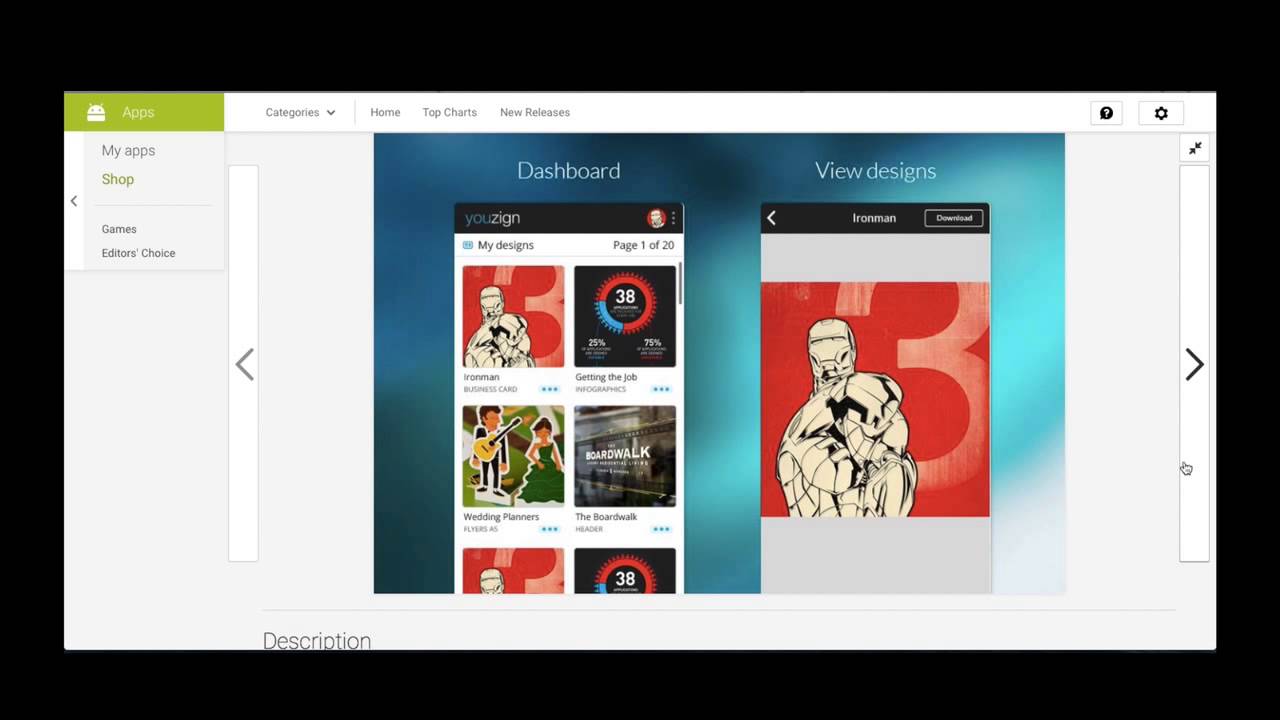Click the user avatar in the youzign header
Screen dimensions: 1280x720
656,218
